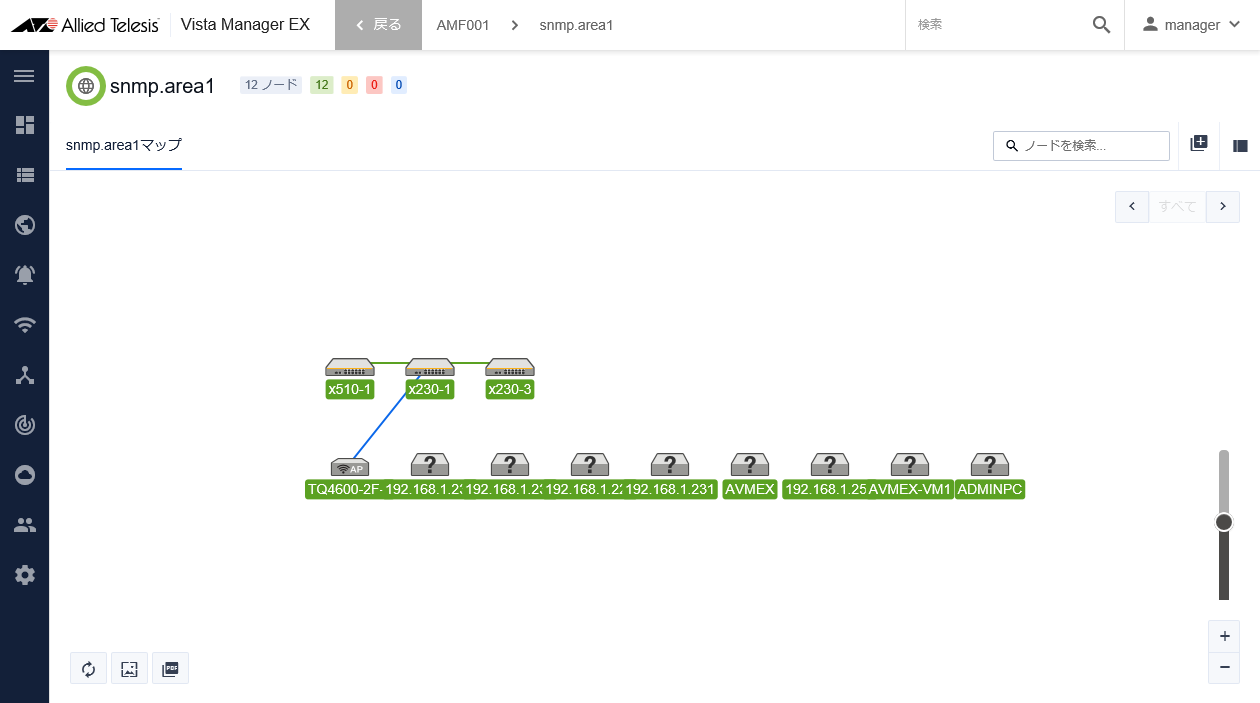1260x703 pixels.
Task: Open the globe network map sidebar icon
Action: 25,225
